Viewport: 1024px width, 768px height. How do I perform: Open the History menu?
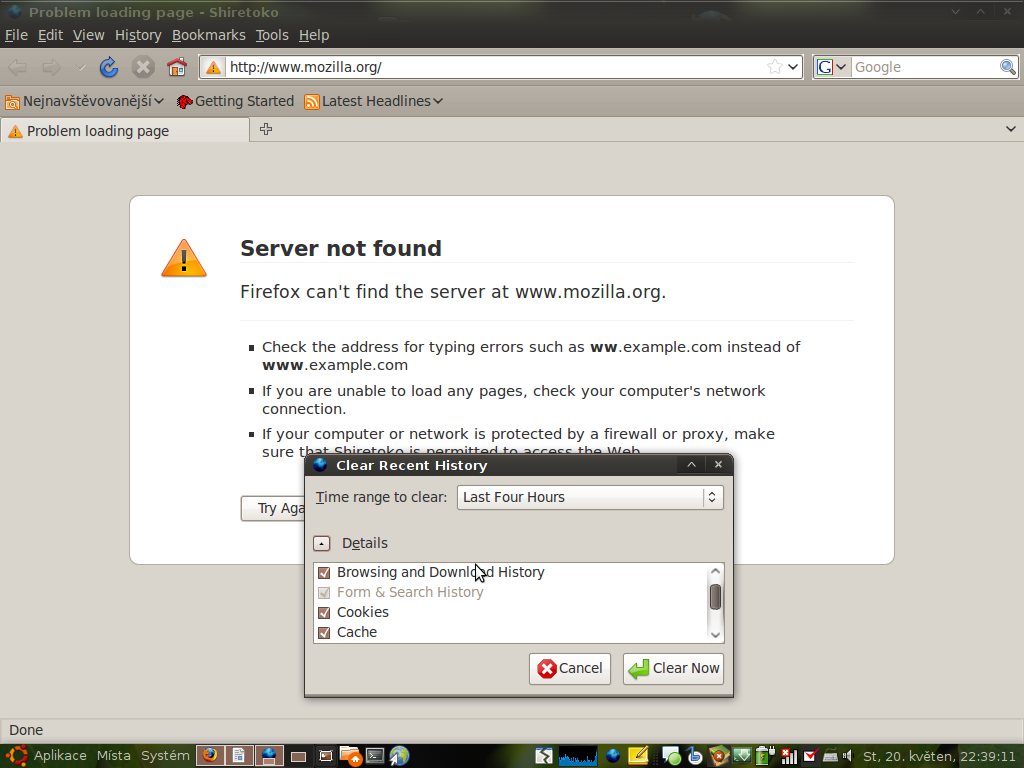coord(138,35)
